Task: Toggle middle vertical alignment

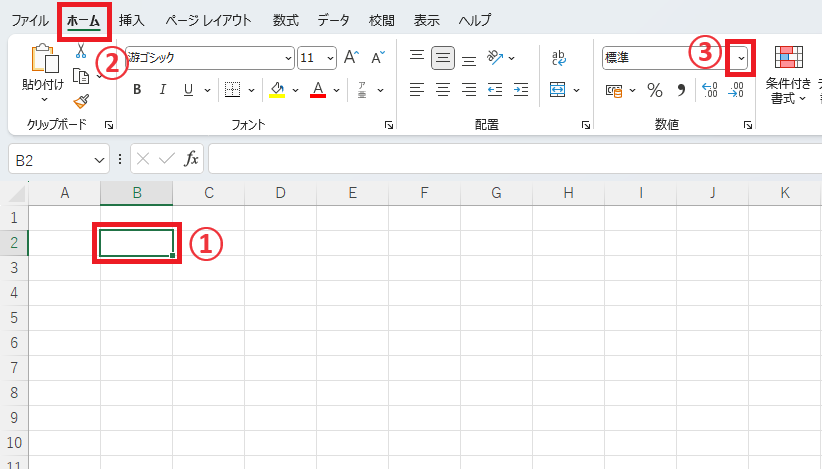Action: (x=443, y=58)
